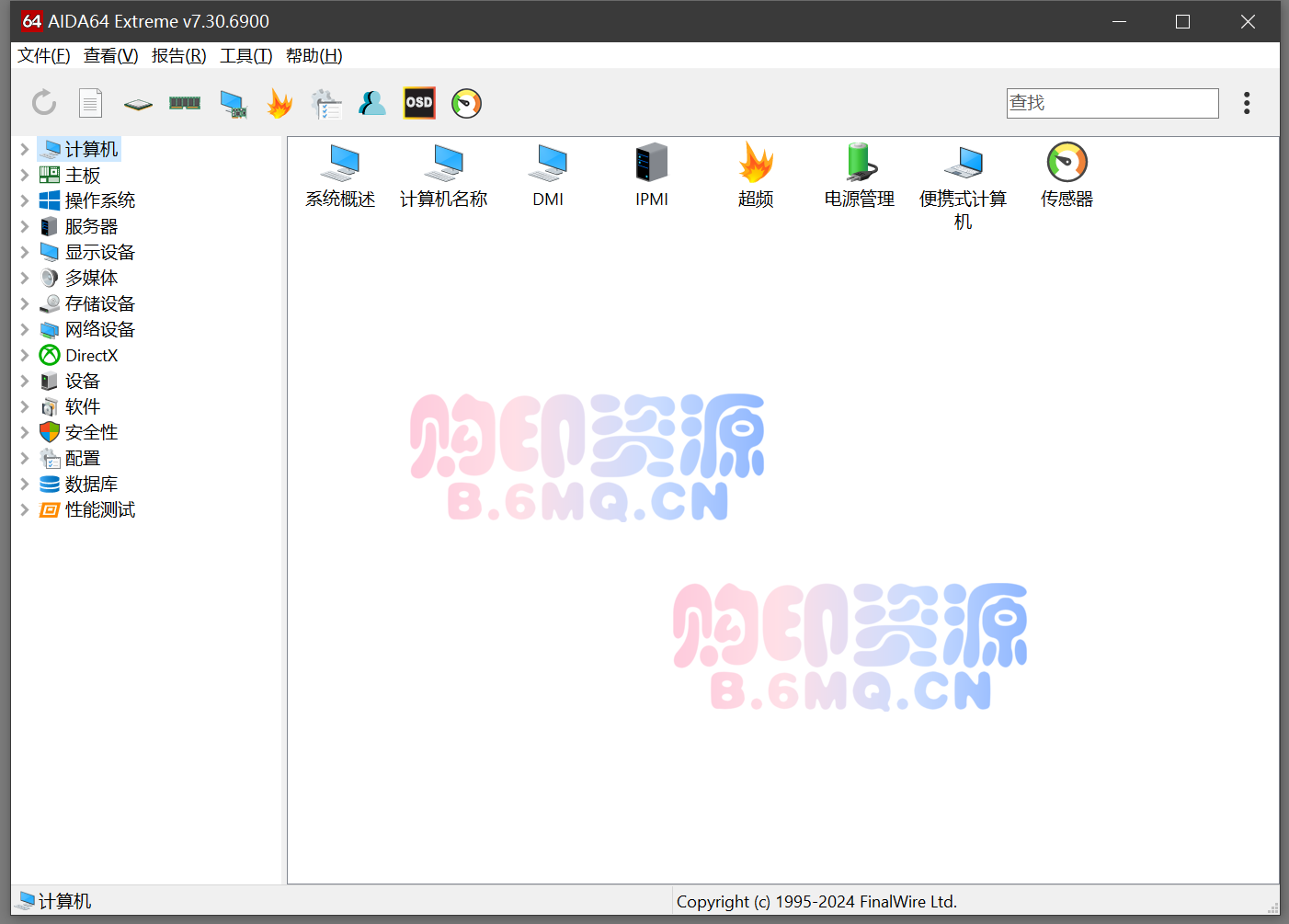
Task: Expand the 主板 tree arrow
Action: click(25, 175)
